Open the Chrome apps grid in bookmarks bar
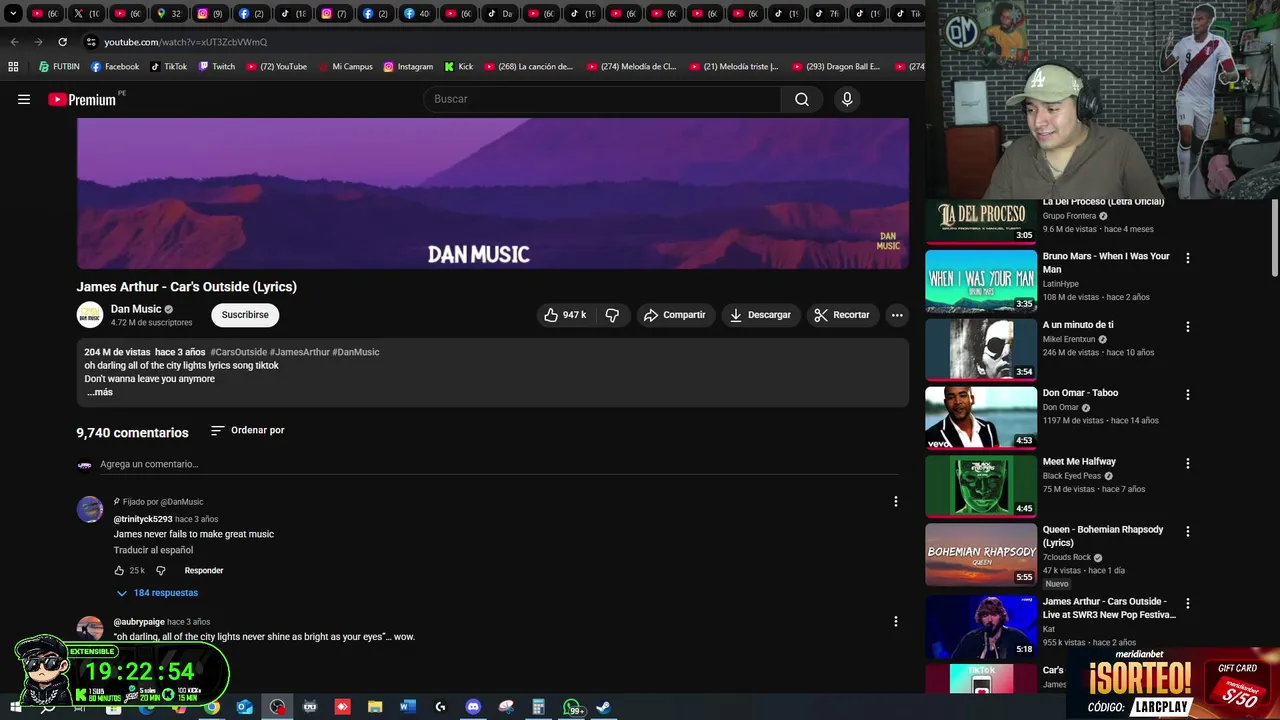This screenshot has width=1280, height=720. 13,67
